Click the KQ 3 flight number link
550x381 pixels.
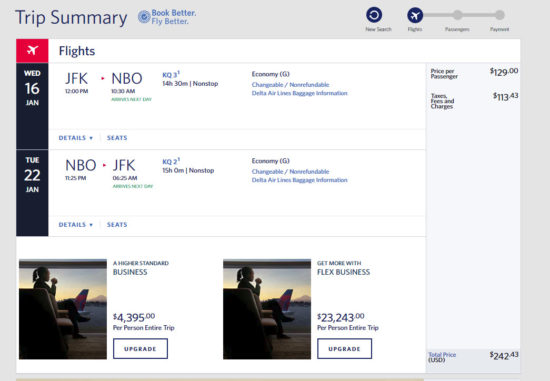tap(171, 75)
